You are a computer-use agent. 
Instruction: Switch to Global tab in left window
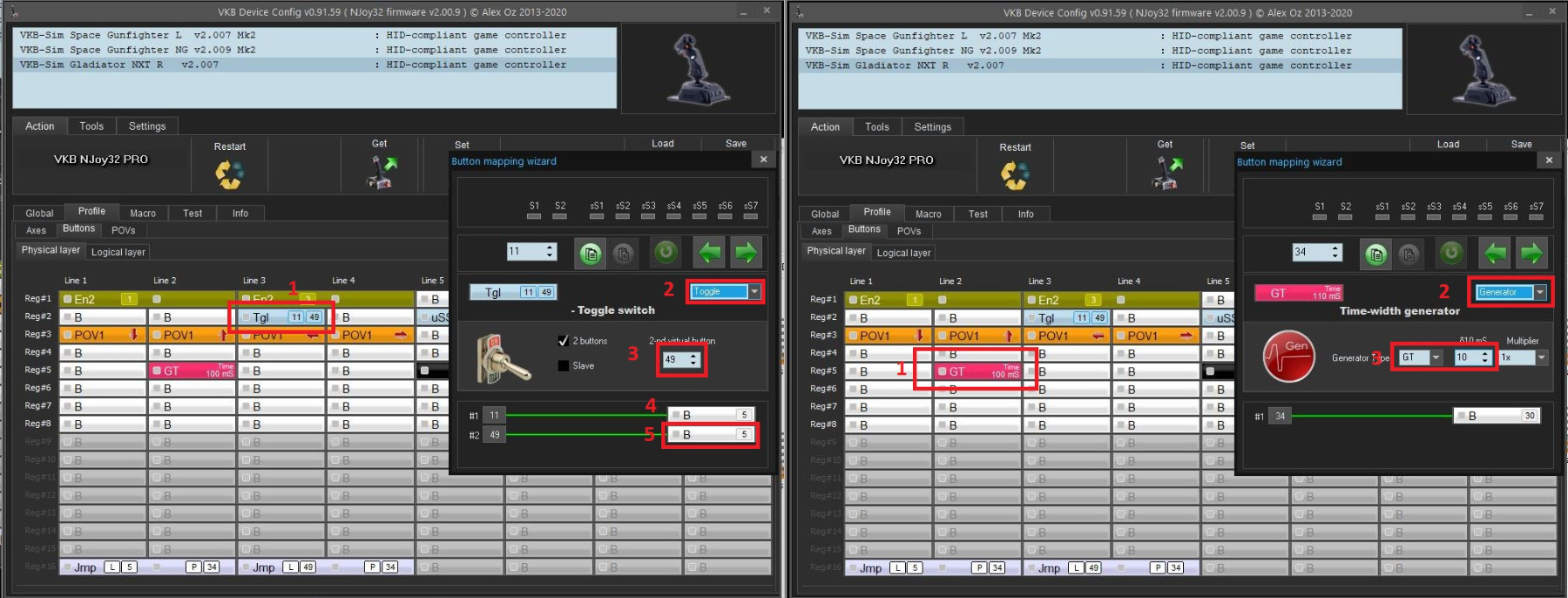click(39, 214)
